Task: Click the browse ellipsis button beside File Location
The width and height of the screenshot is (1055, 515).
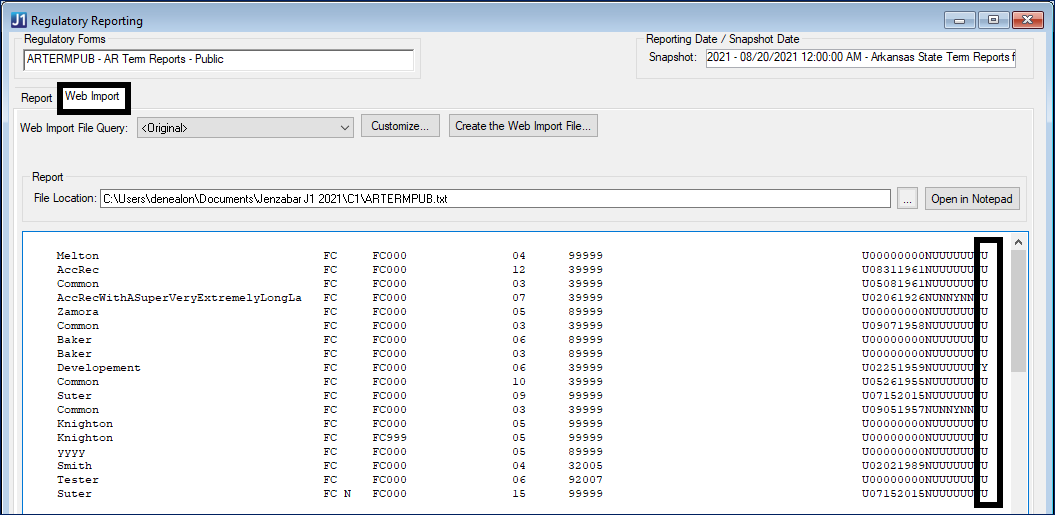Action: pyautogui.click(x=907, y=199)
